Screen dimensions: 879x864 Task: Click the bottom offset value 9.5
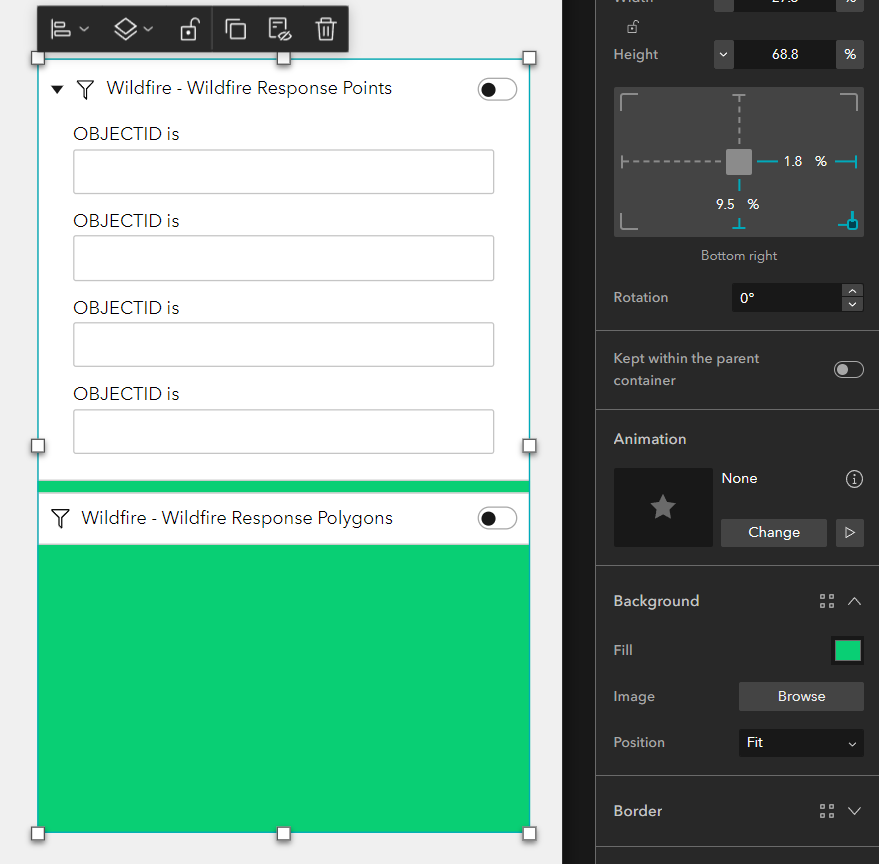pos(725,205)
